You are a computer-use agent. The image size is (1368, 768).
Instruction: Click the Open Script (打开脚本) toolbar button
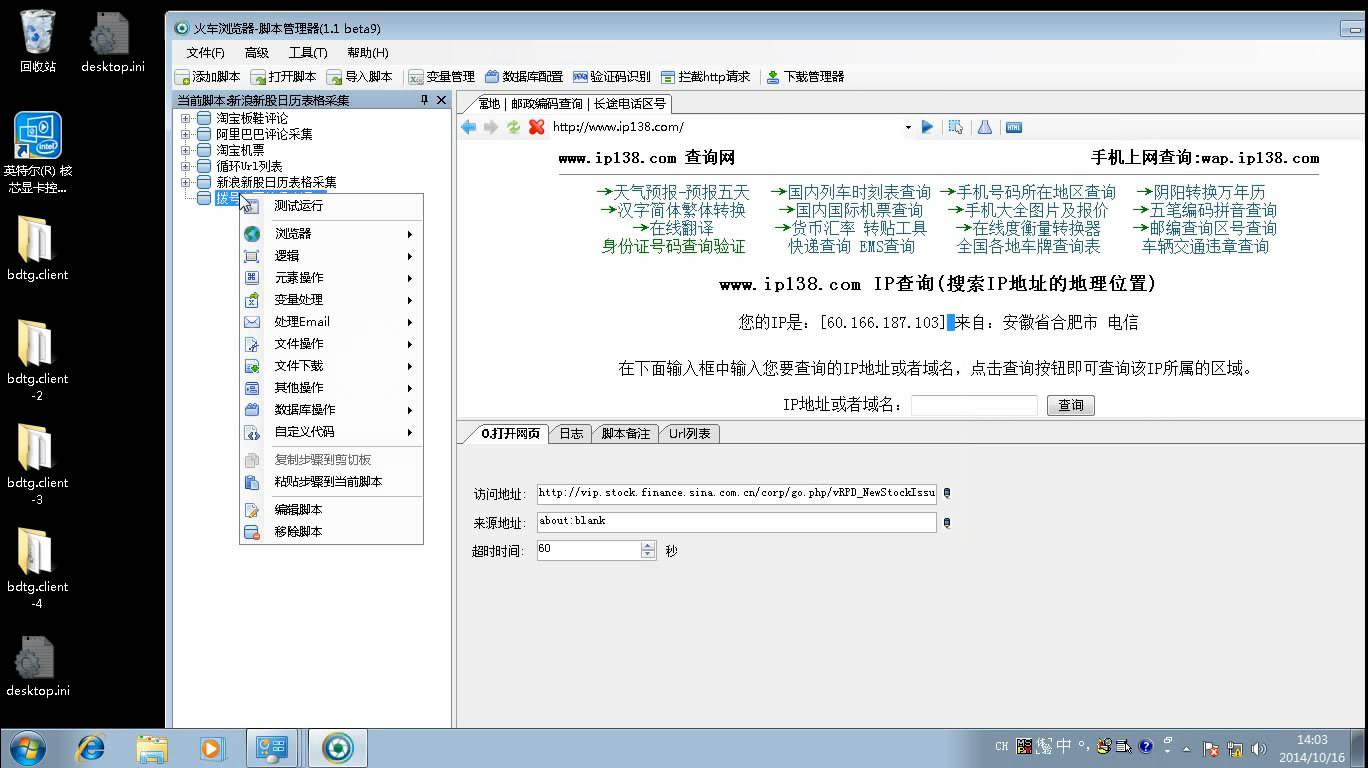284,77
